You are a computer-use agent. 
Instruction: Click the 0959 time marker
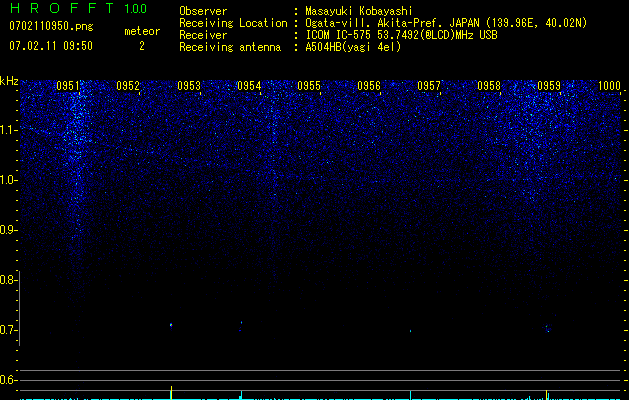(x=549, y=86)
